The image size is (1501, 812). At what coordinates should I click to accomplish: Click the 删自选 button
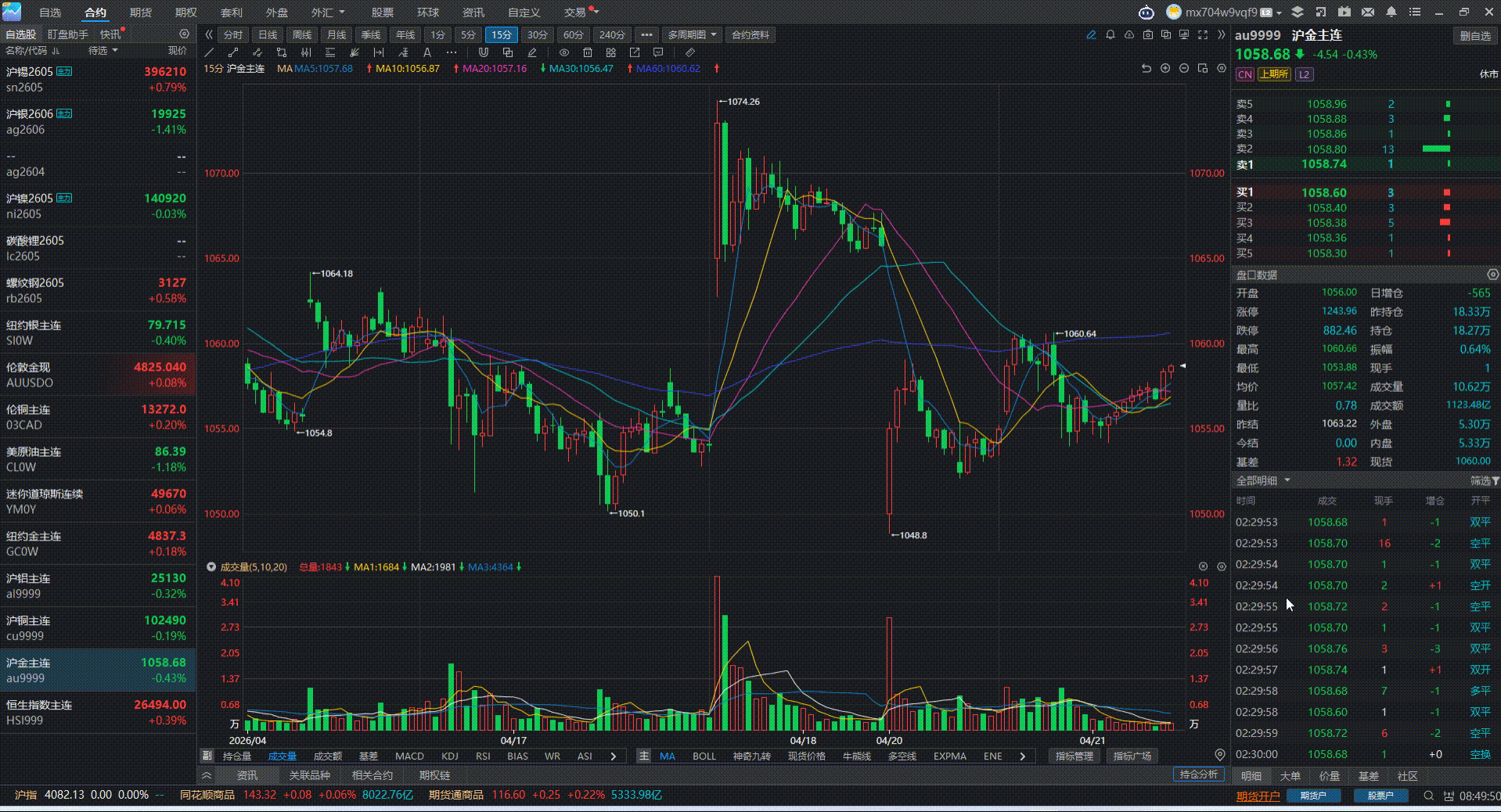coord(1478,34)
